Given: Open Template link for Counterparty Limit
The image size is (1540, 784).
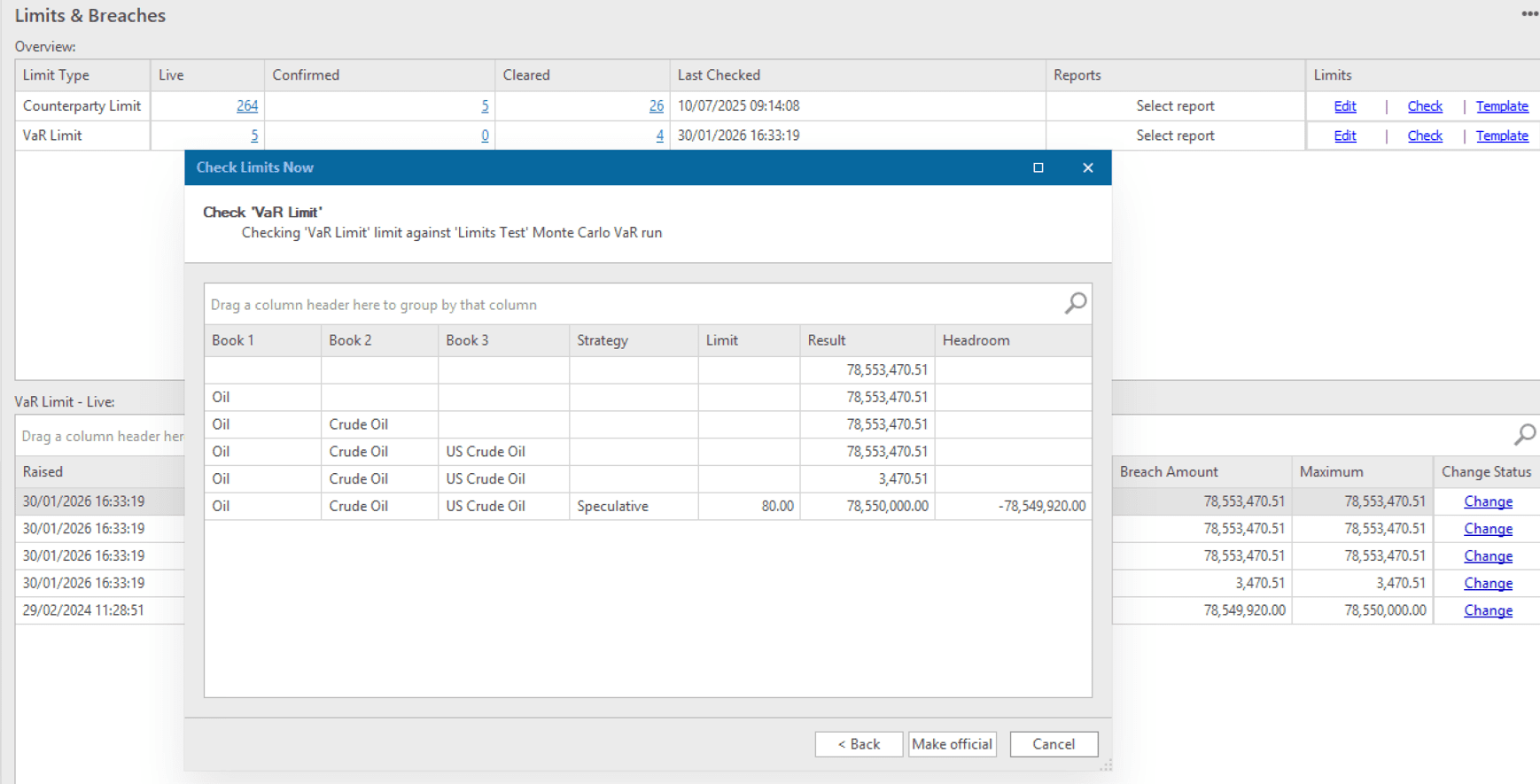Looking at the screenshot, I should point(1501,106).
